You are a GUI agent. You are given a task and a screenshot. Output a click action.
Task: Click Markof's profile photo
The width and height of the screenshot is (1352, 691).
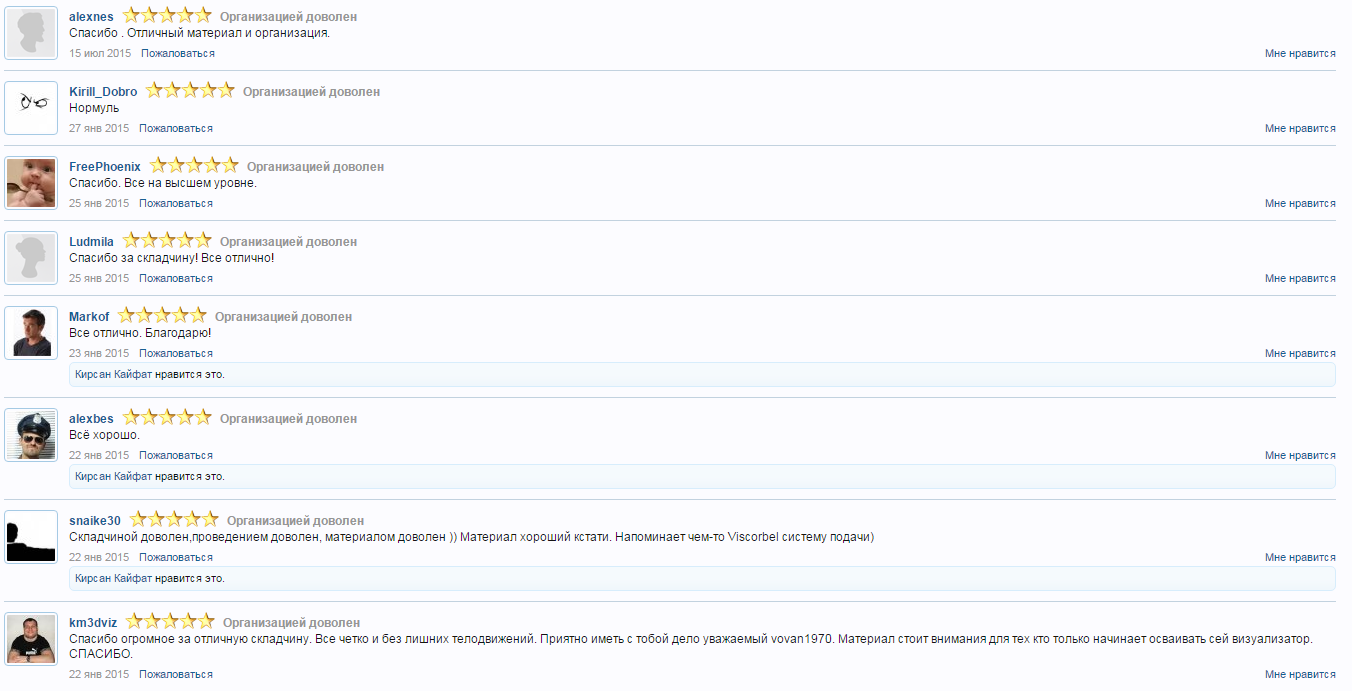click(31, 333)
